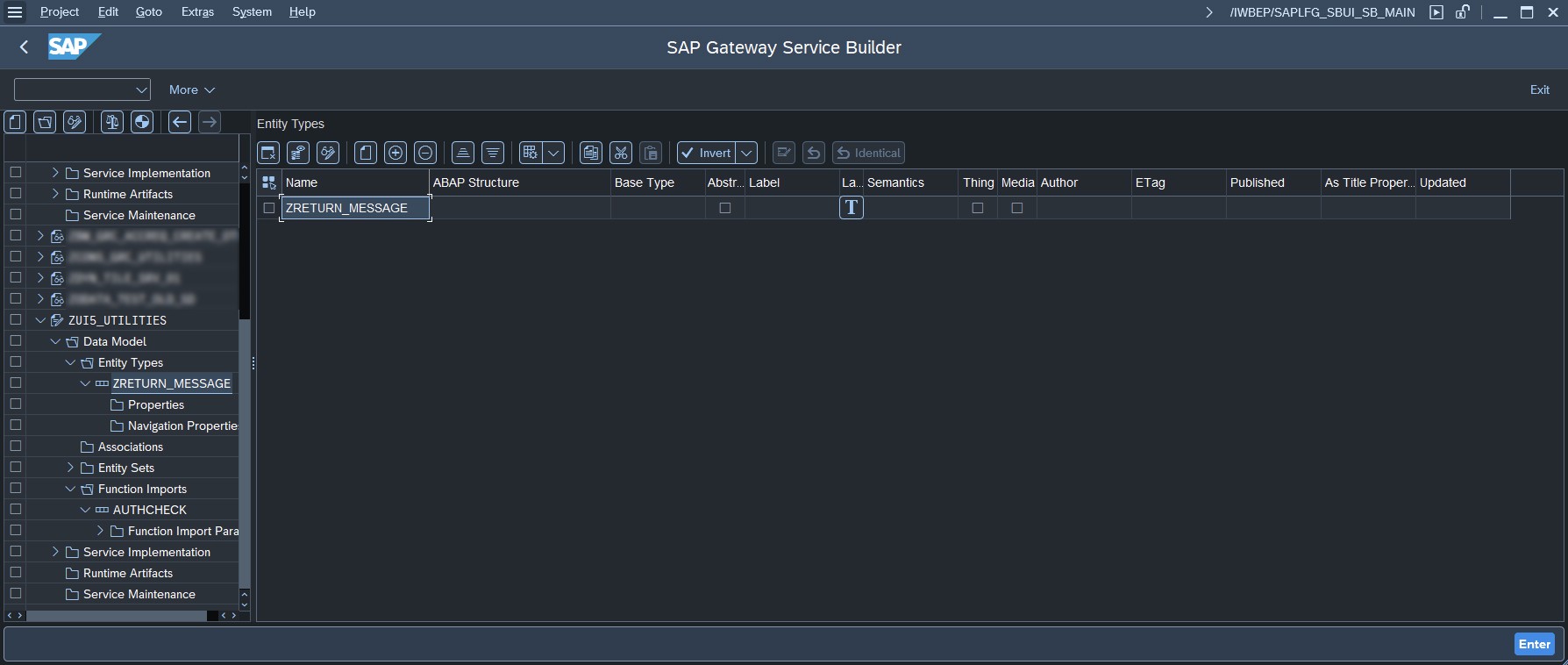Select the Properties folder under ZRETURN_MESSAGE
1568x665 pixels.
[155, 404]
